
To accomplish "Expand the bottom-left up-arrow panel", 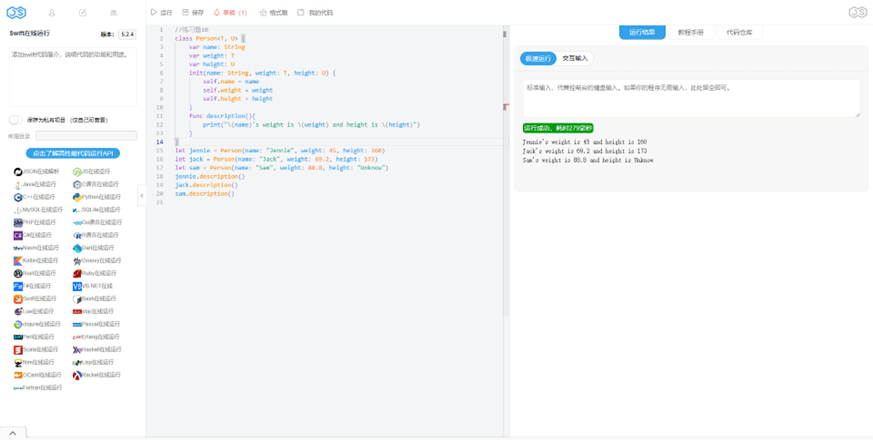I will coord(13,433).
